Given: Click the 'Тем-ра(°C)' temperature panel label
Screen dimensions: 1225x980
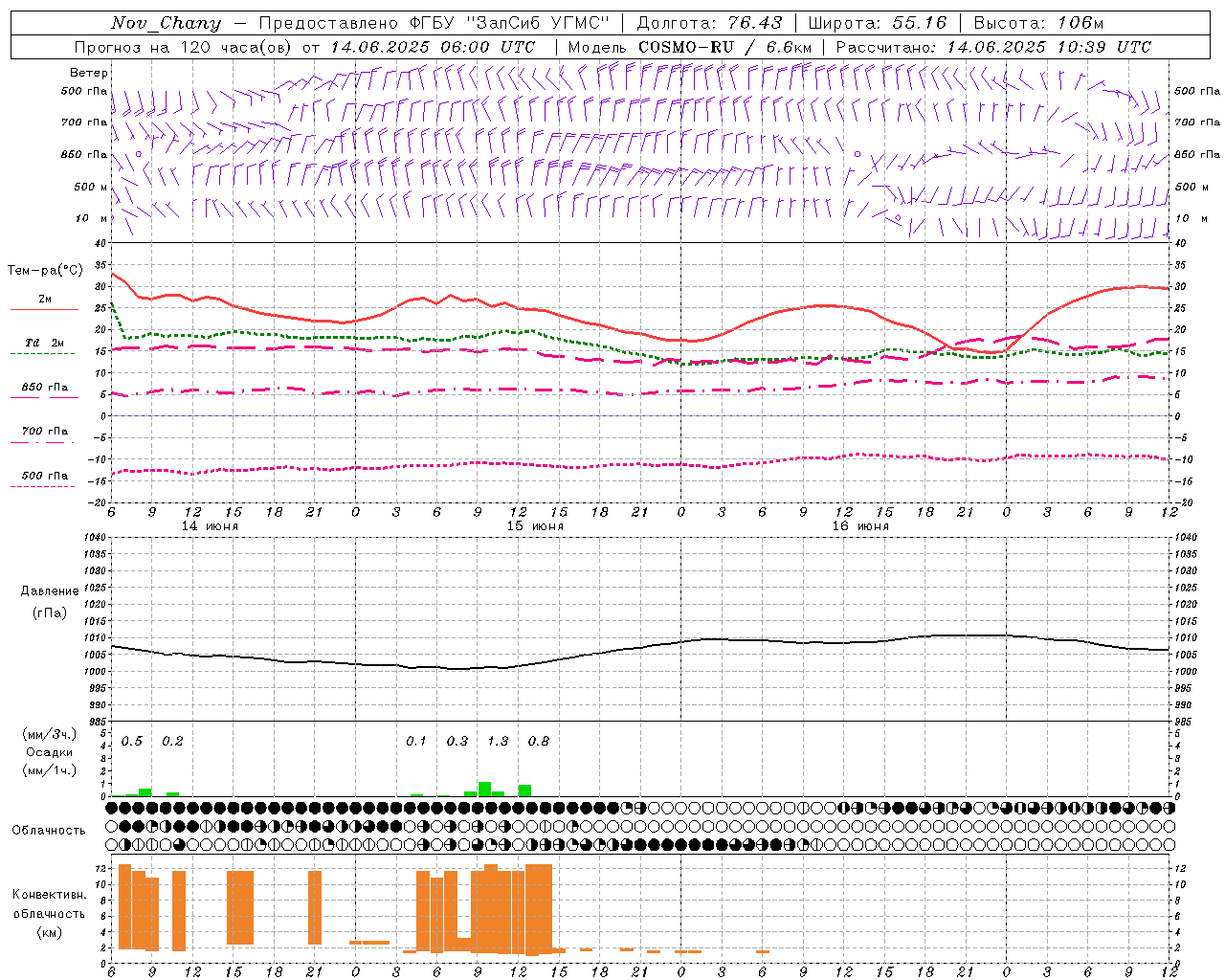Looking at the screenshot, I should pyautogui.click(x=45, y=271).
